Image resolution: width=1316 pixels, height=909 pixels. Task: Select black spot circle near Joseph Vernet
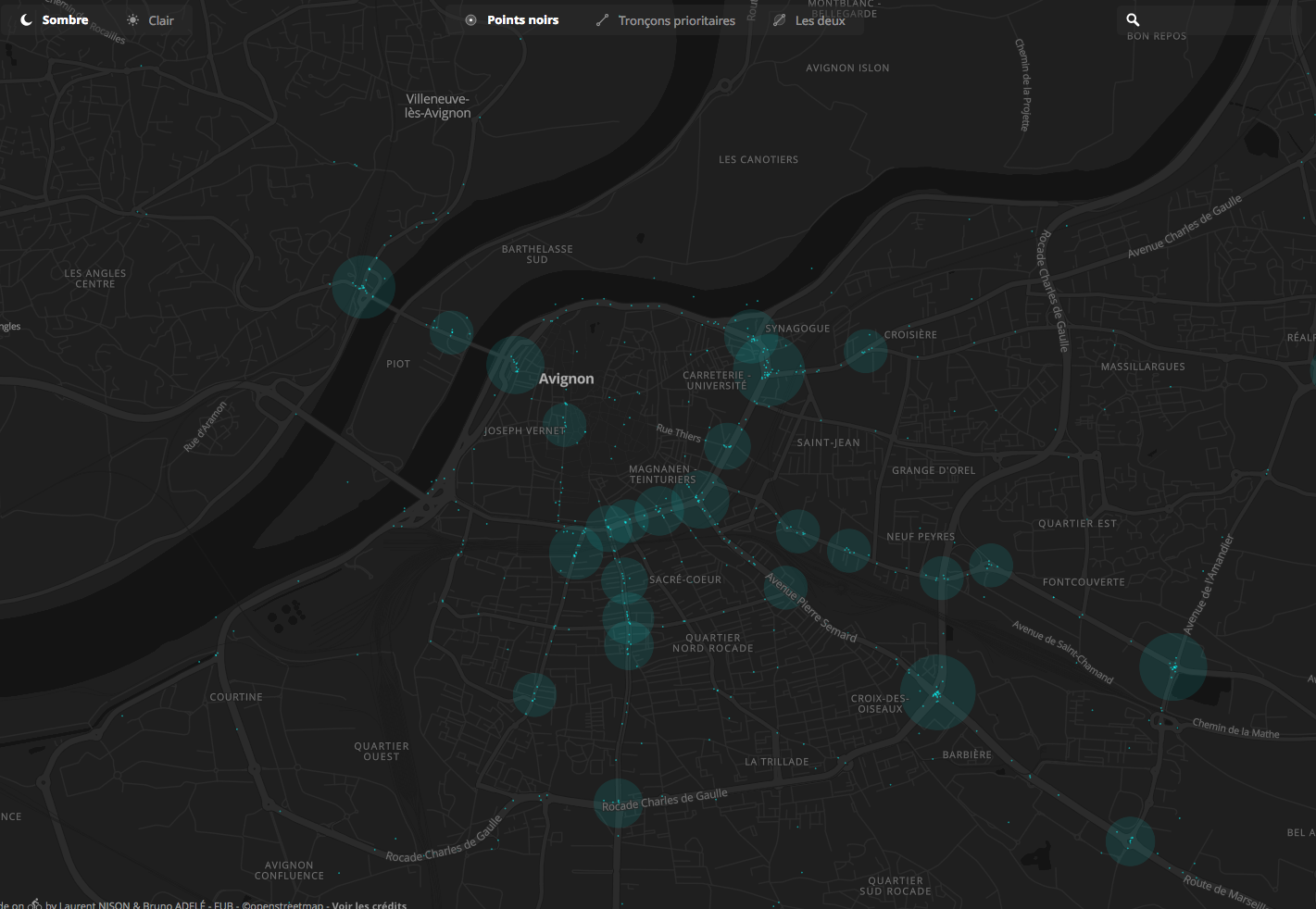click(x=564, y=424)
